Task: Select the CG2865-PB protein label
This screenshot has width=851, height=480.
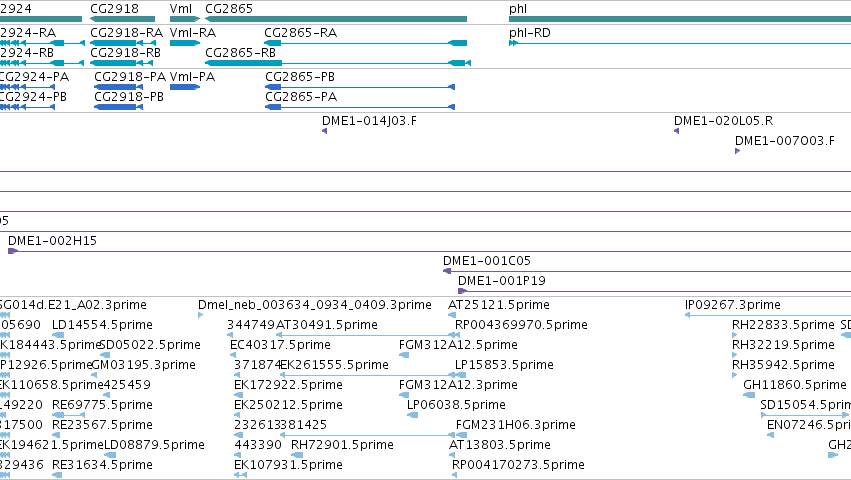Action: pos(300,77)
